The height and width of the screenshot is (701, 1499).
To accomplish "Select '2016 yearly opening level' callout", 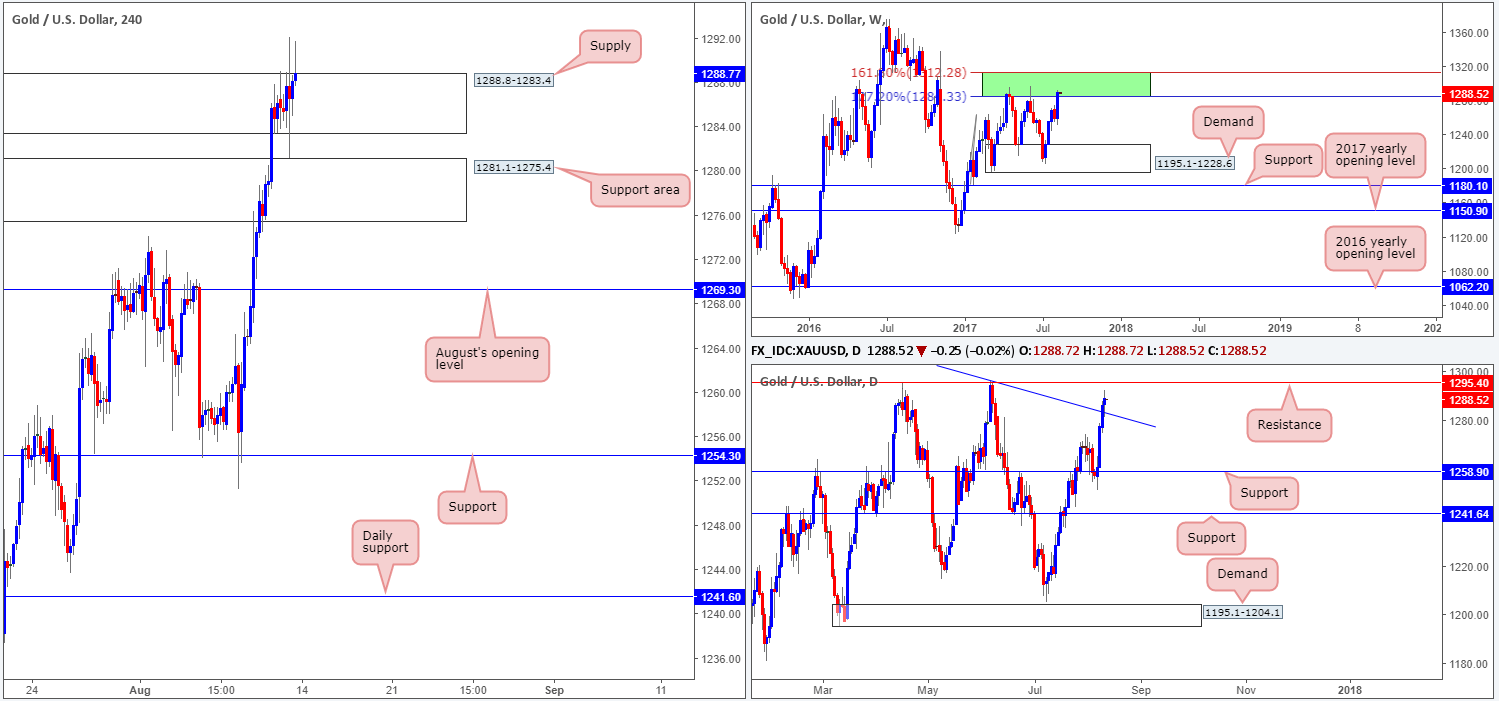I will click(1373, 248).
